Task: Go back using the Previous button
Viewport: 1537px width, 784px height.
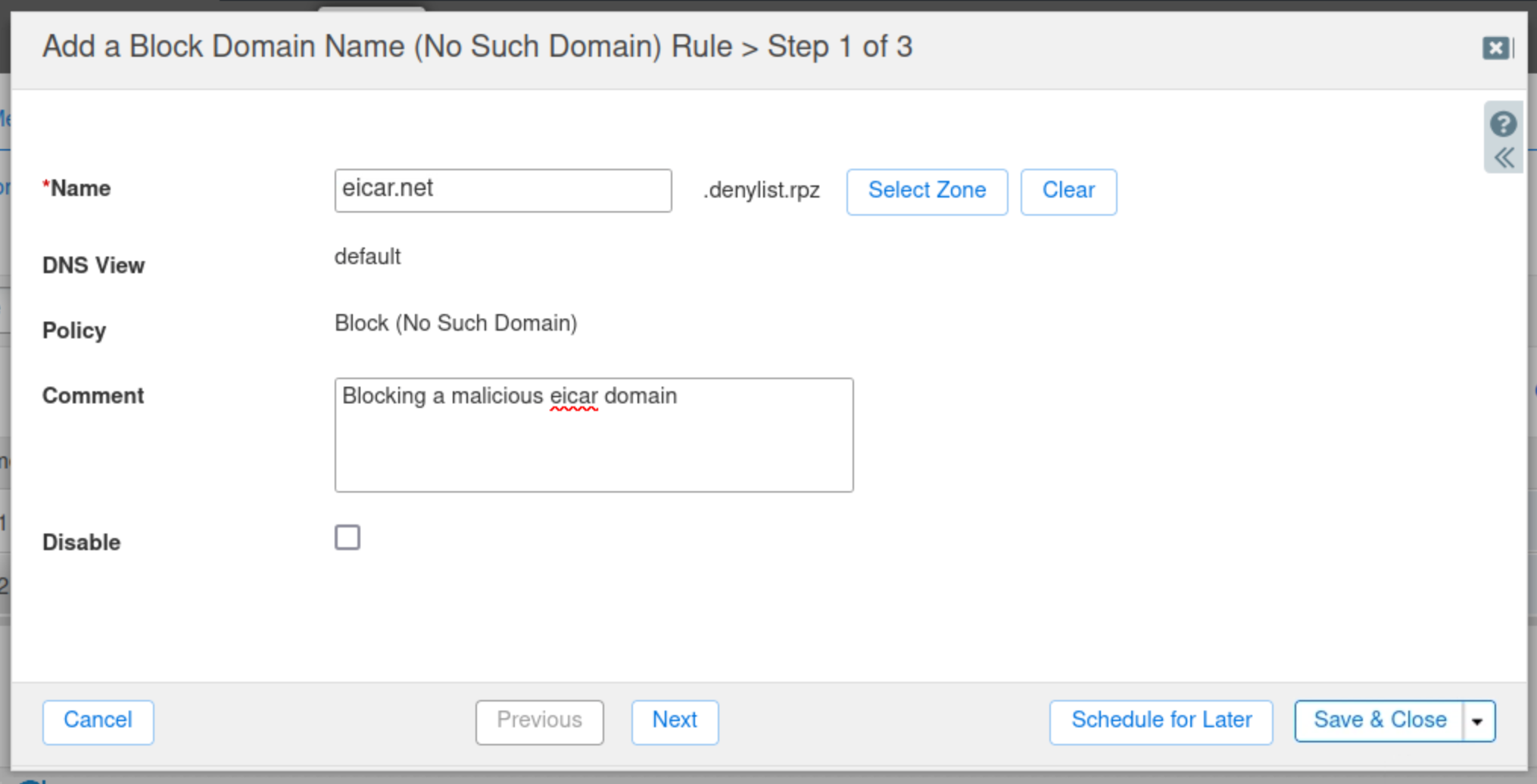Action: [x=539, y=721]
